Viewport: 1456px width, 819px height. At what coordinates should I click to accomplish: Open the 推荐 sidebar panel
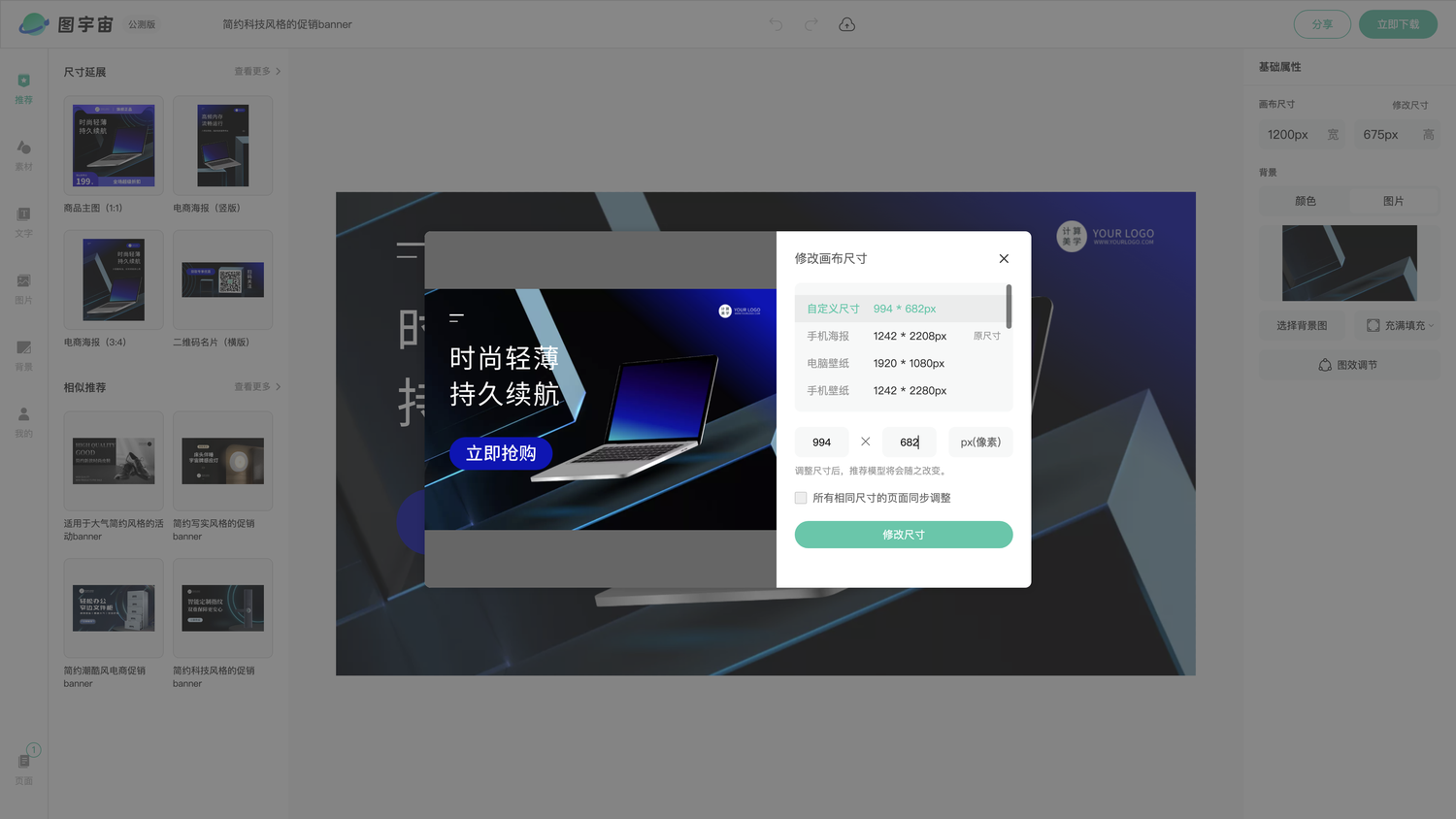pyautogui.click(x=23, y=88)
